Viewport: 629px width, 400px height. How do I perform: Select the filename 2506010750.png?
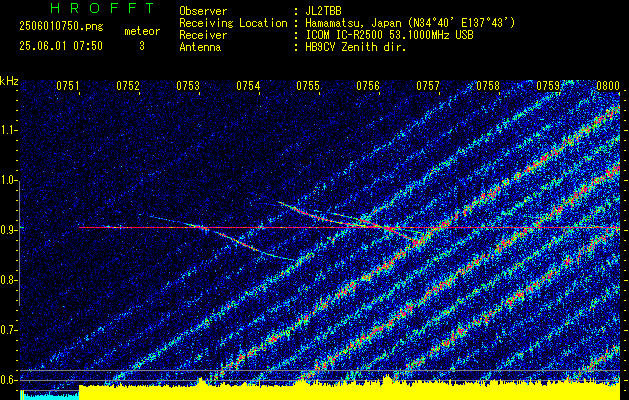[61, 26]
